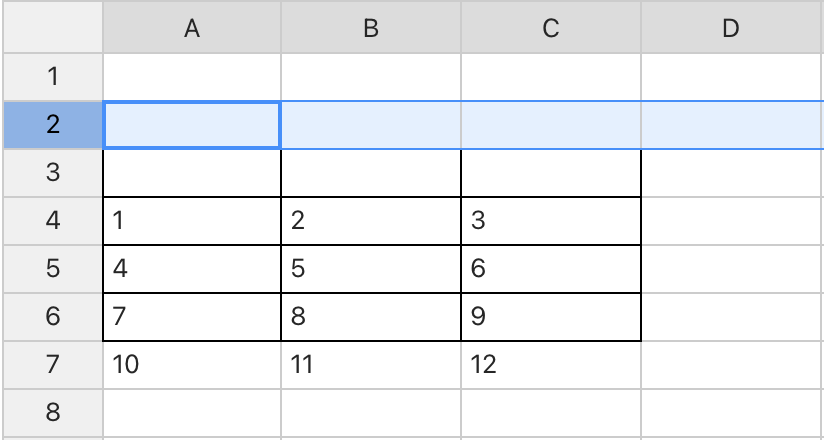This screenshot has height=440, width=824.
Task: Select column A header
Action: pyautogui.click(x=192, y=27)
